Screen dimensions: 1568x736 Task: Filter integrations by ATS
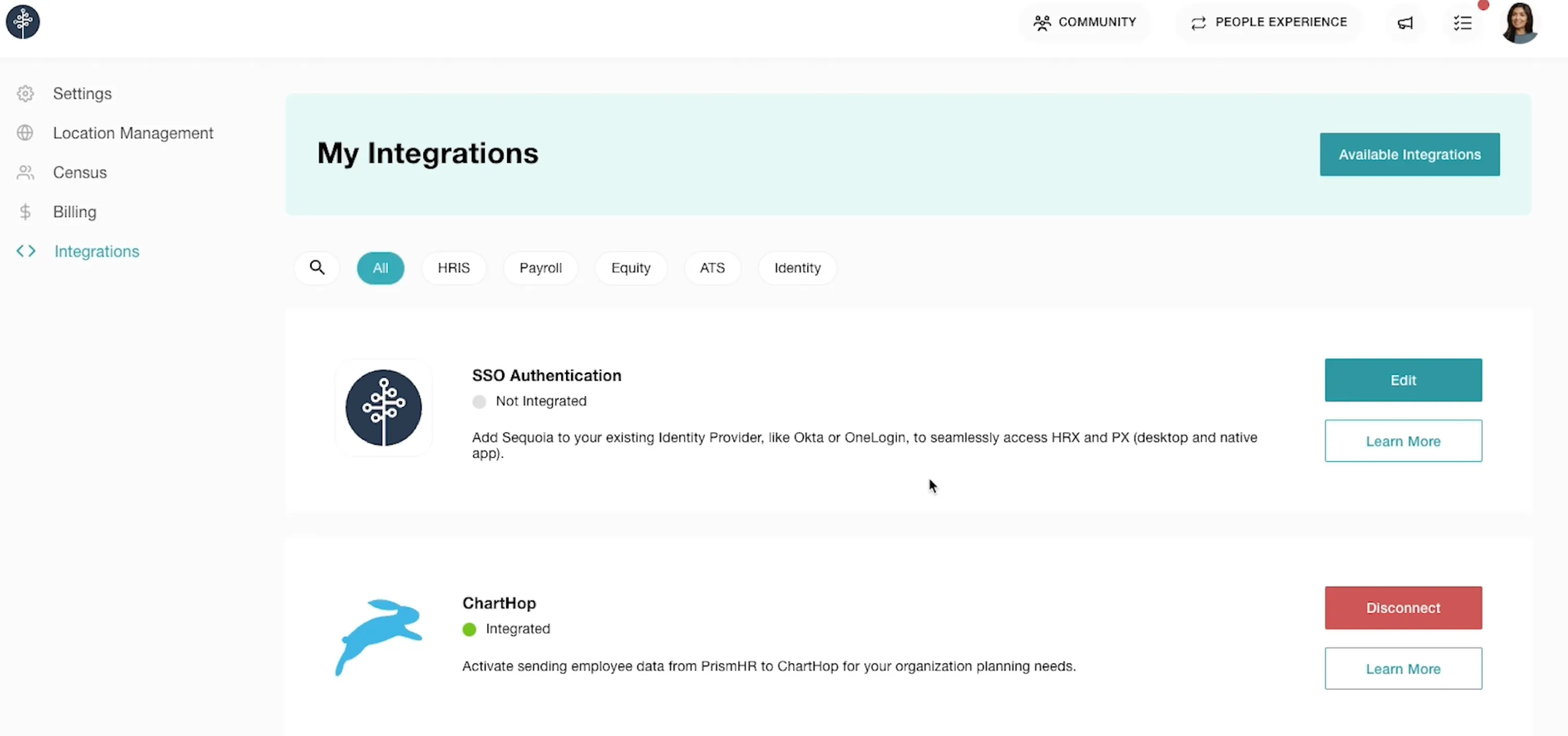(712, 268)
